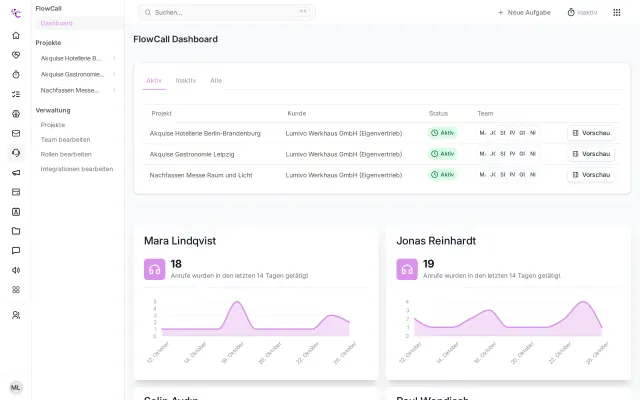Open the mail envelope icon in sidebar

16,133
